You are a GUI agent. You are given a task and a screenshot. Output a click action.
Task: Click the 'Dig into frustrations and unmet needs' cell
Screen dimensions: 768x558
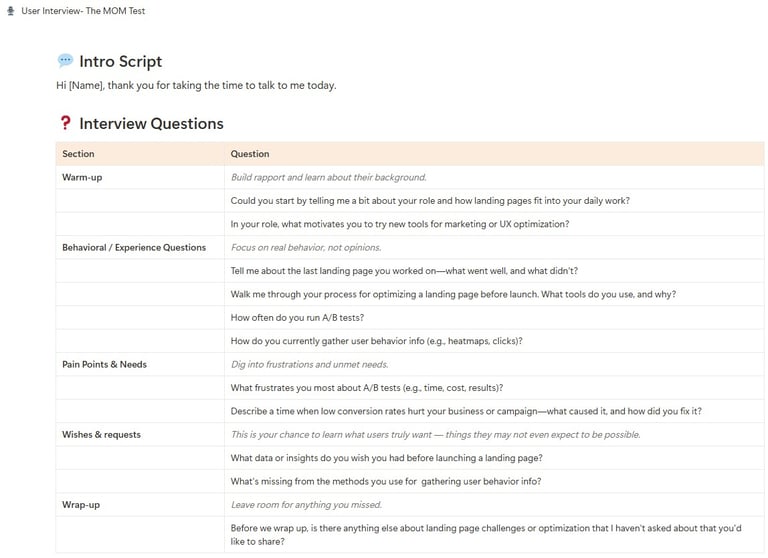(494, 364)
